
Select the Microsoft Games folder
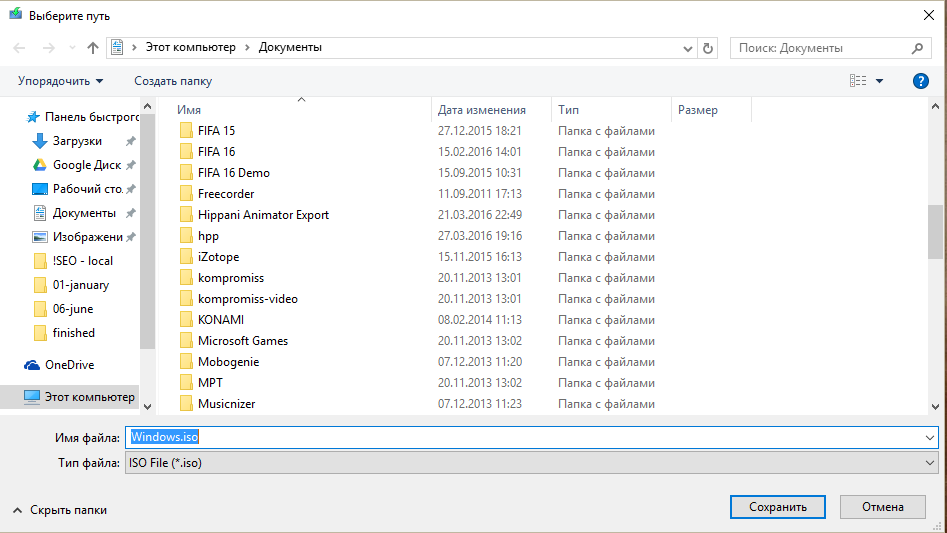(x=243, y=341)
